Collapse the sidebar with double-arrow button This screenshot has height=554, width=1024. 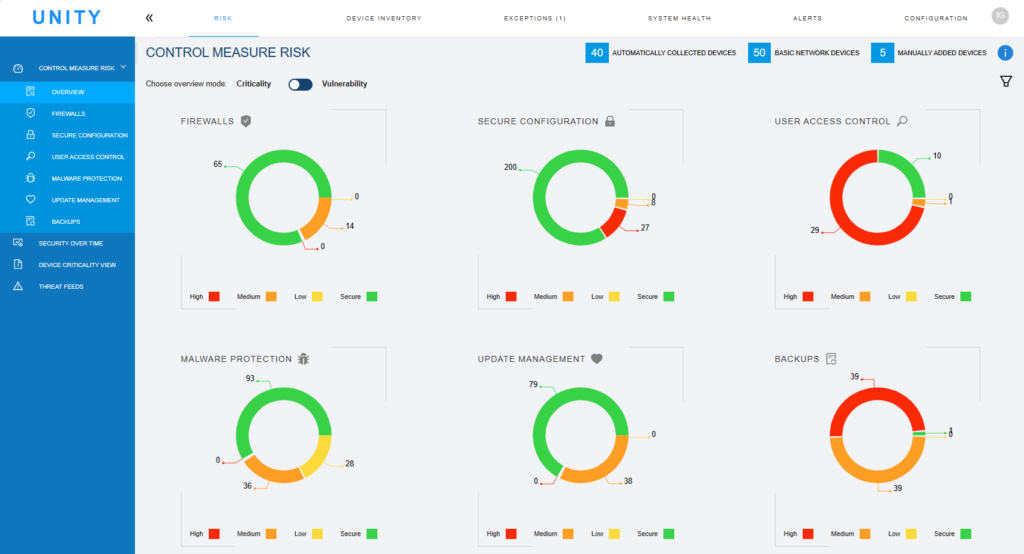(149, 18)
